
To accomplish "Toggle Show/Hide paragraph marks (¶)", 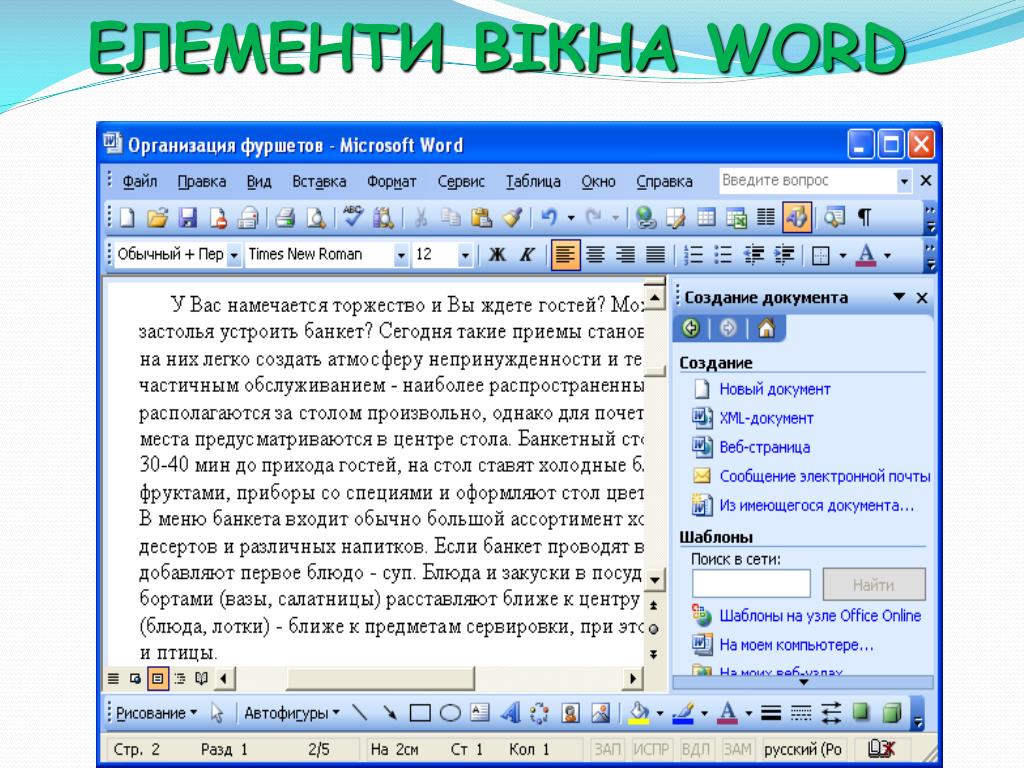I will 864,217.
